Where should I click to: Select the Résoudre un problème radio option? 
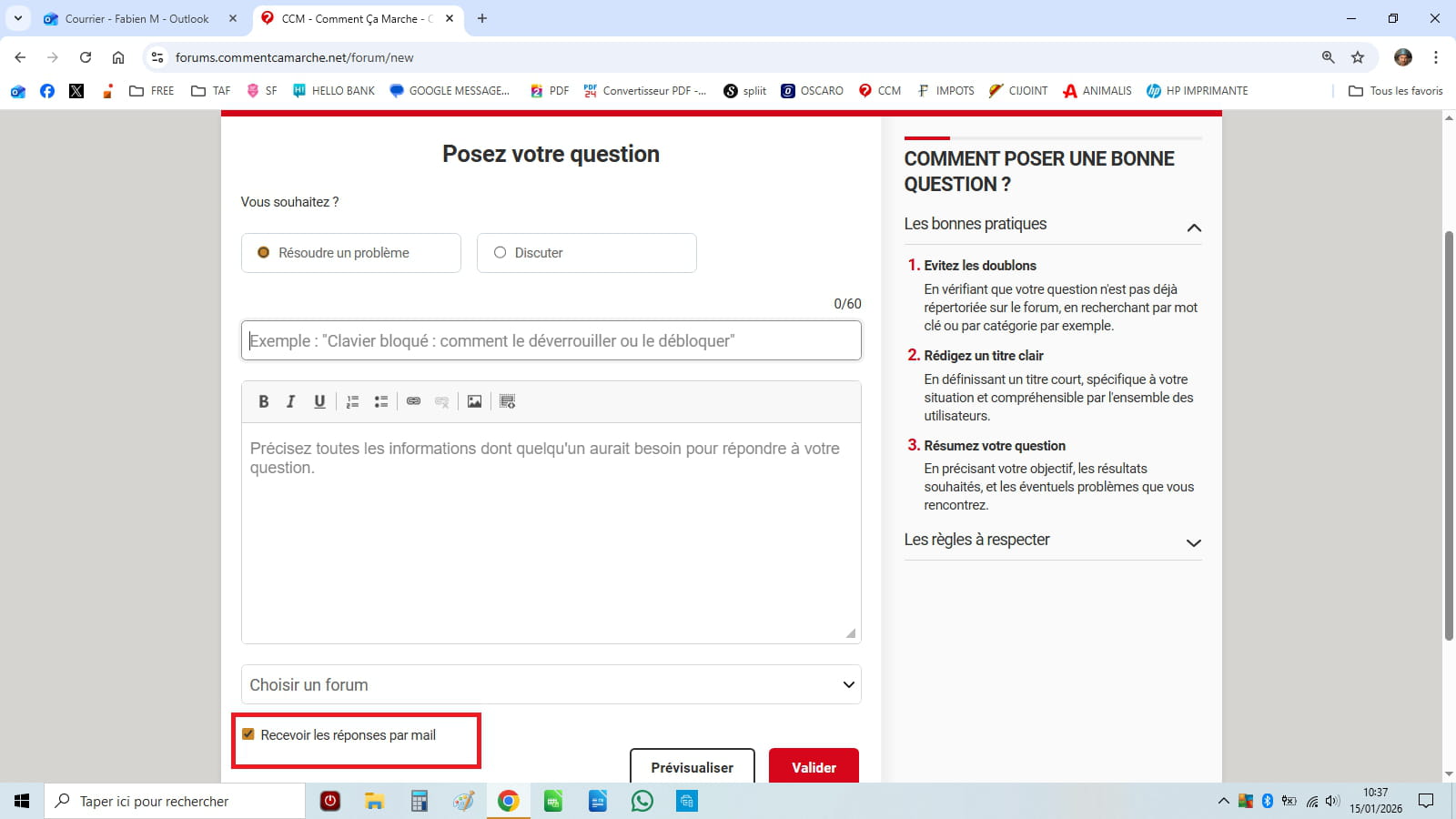[x=264, y=253]
